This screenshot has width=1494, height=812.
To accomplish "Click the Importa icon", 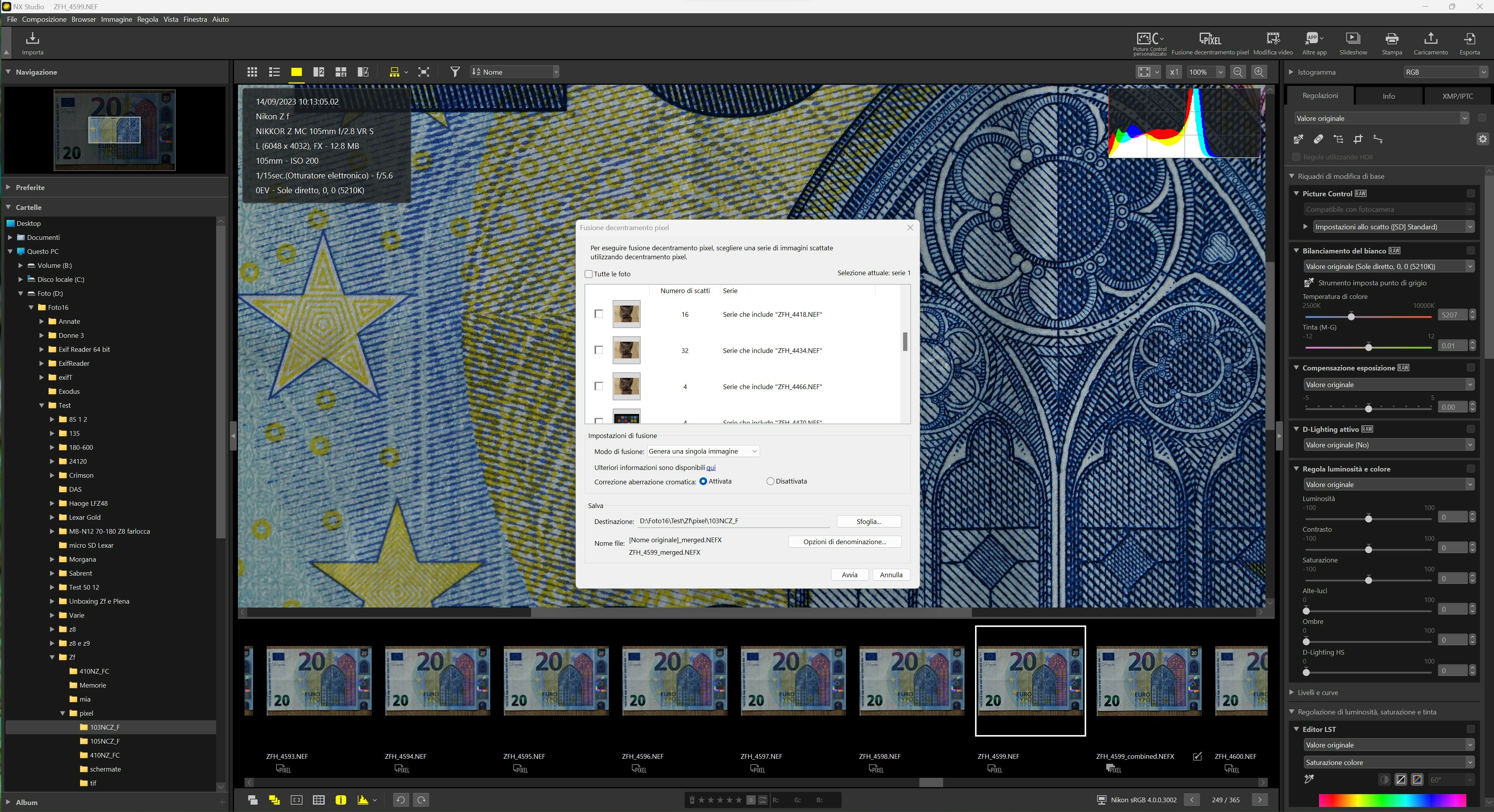I will coord(33,38).
